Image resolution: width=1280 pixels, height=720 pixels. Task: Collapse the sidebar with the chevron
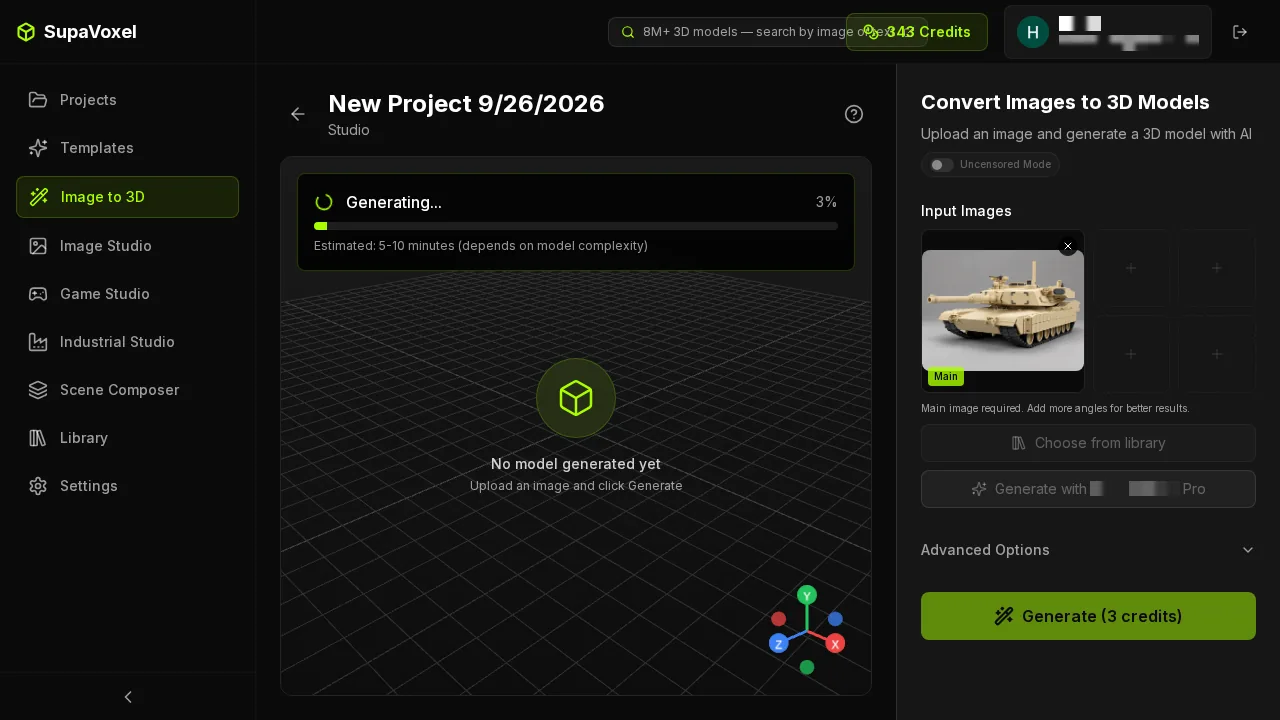click(128, 697)
